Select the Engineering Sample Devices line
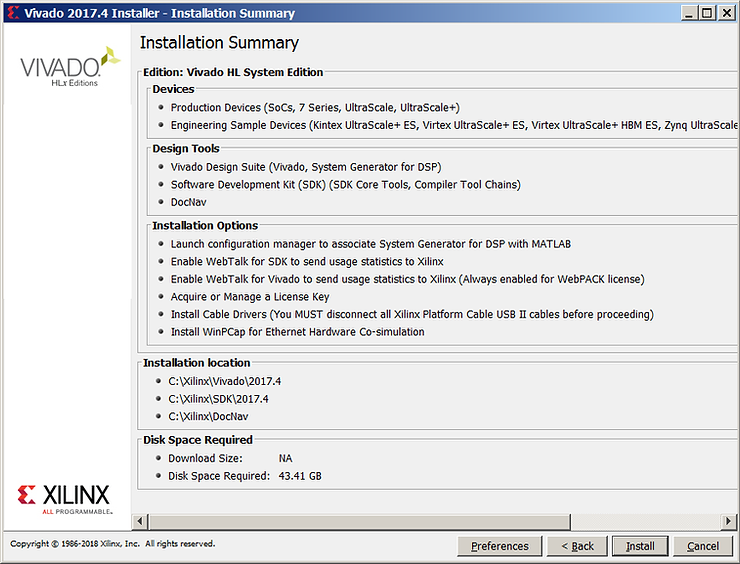 454,125
